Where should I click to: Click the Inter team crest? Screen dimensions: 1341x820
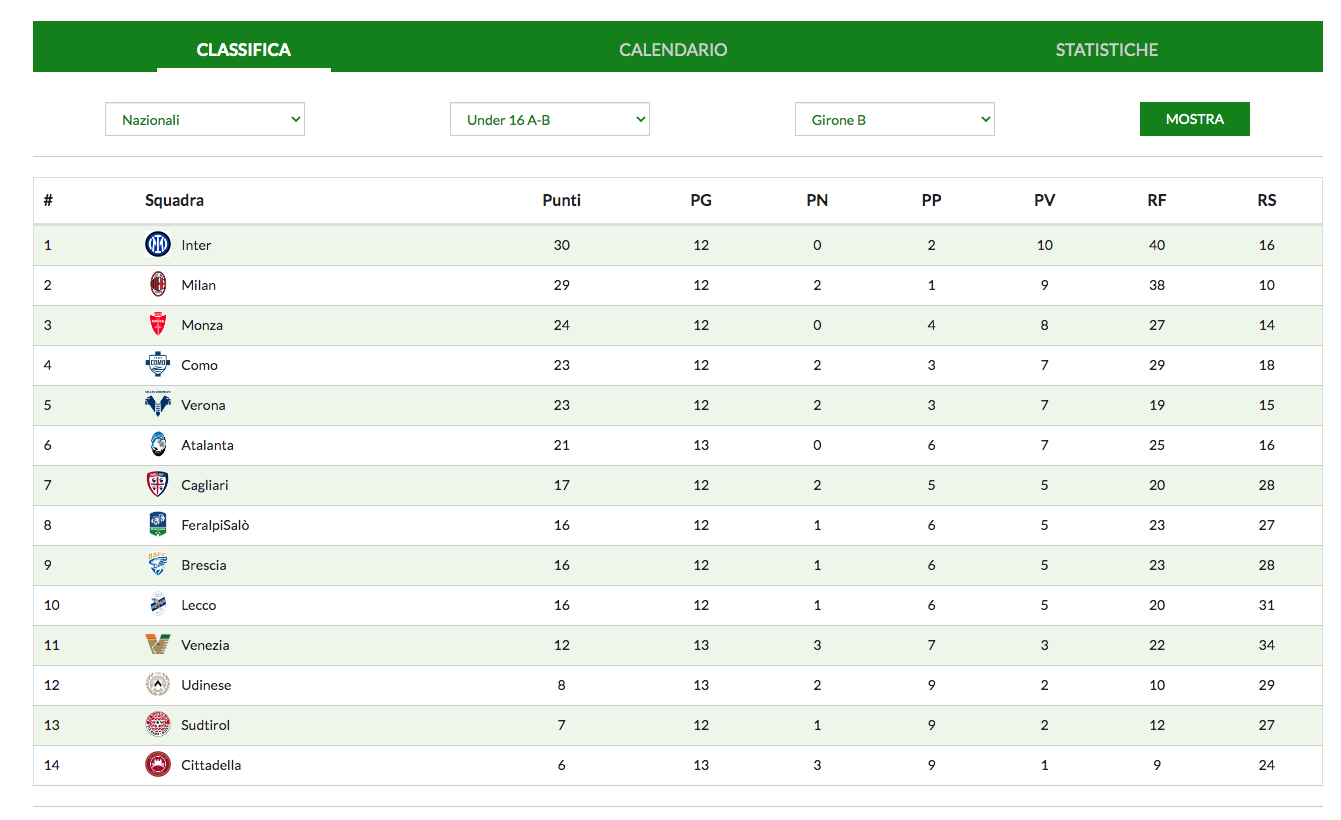[158, 244]
